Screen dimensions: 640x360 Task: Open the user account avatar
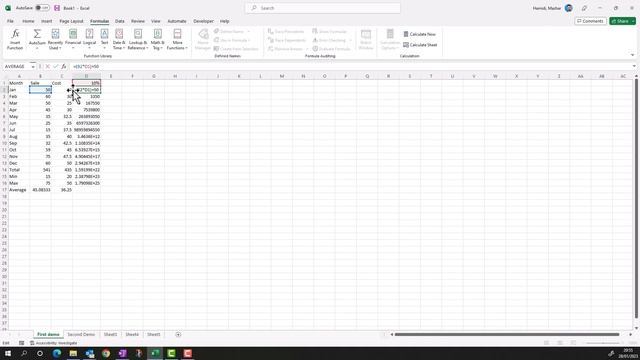pos(569,8)
